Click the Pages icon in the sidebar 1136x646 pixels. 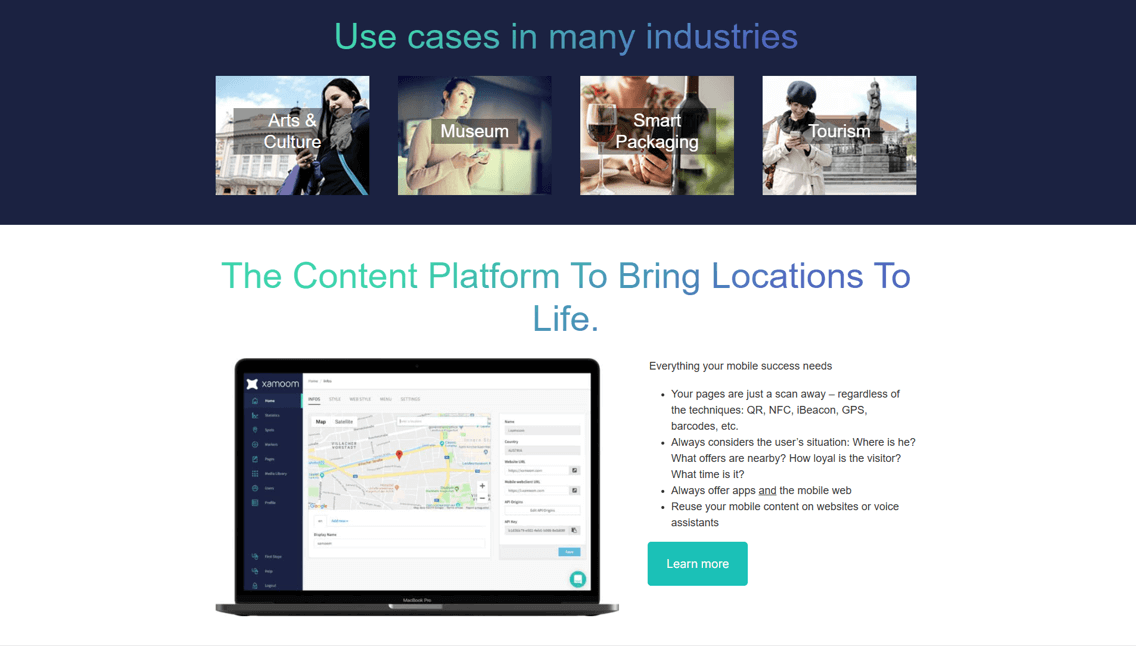255,459
